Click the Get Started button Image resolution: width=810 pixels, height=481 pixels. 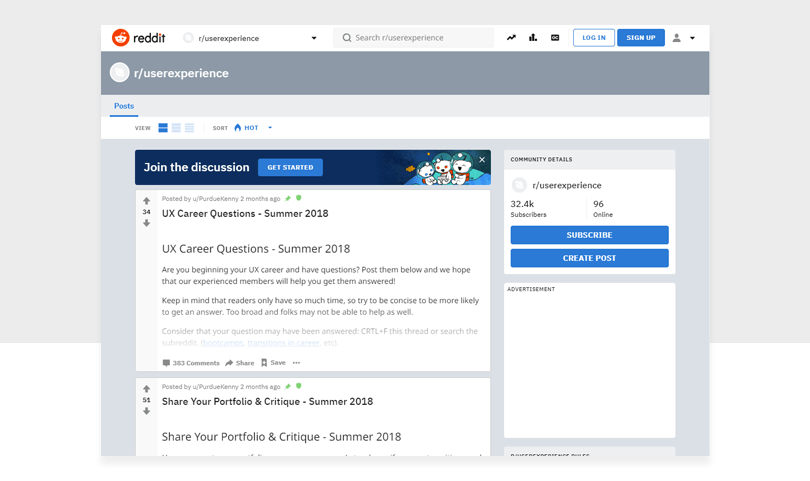290,167
